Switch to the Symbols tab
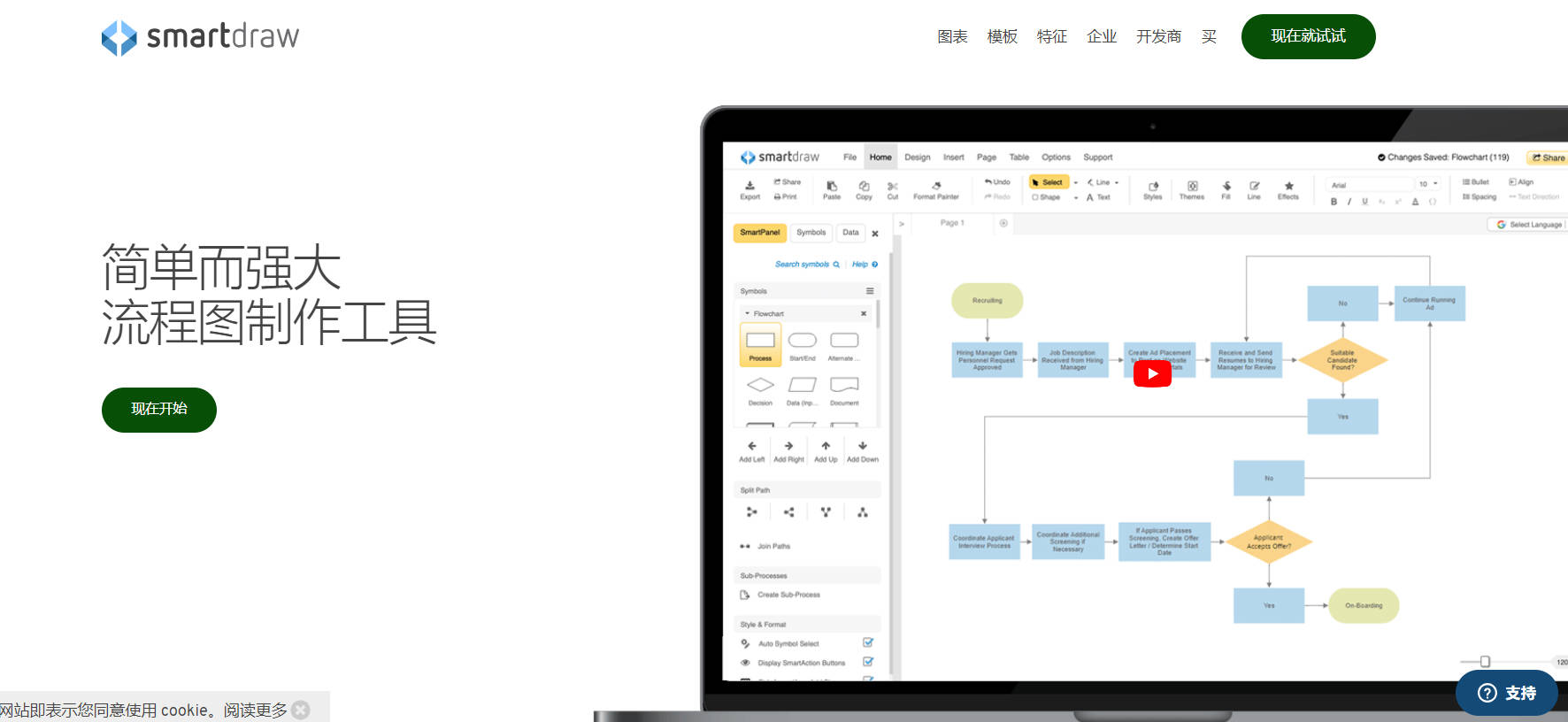The width and height of the screenshot is (1568, 722). (811, 233)
